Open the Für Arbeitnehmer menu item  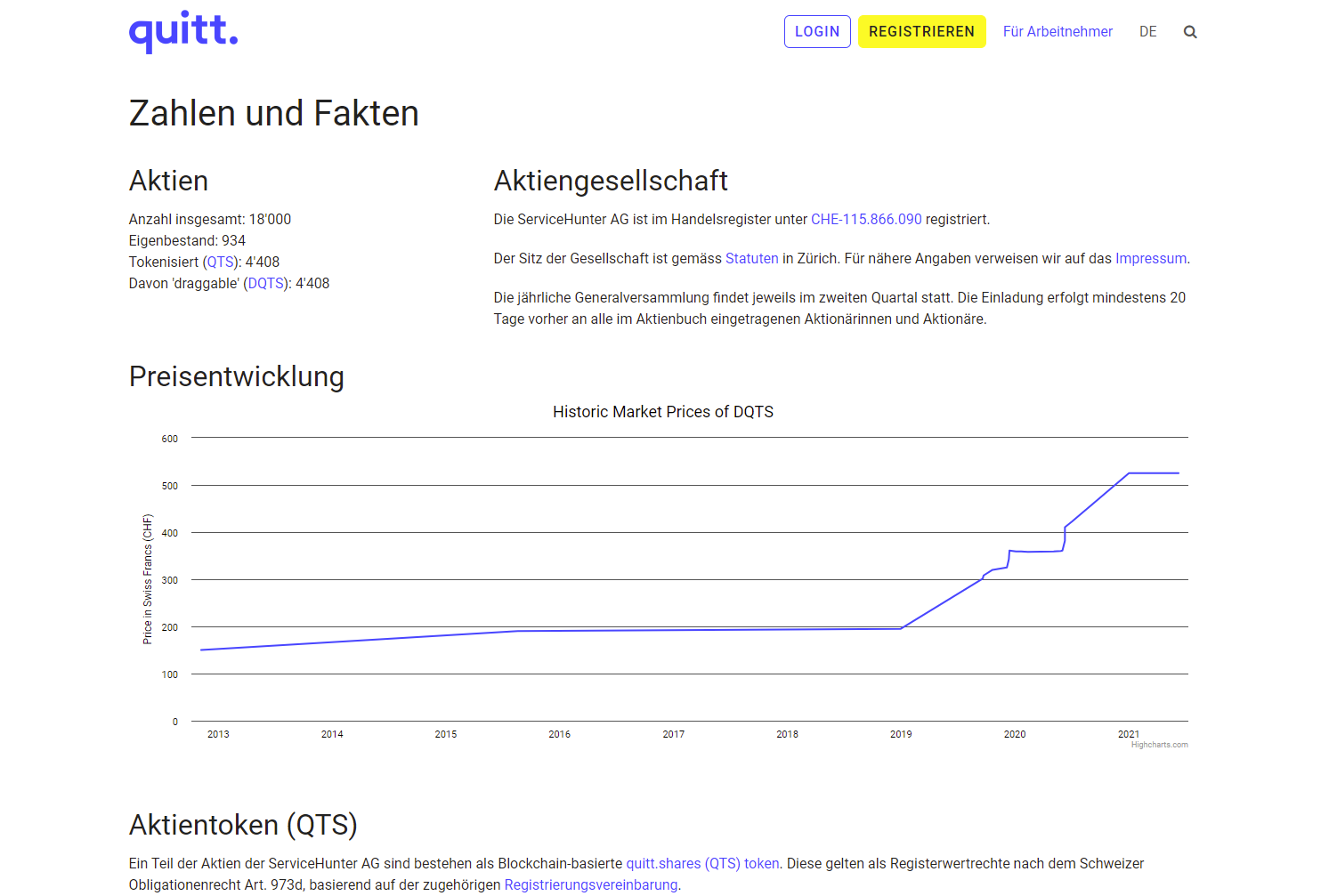tap(1058, 32)
